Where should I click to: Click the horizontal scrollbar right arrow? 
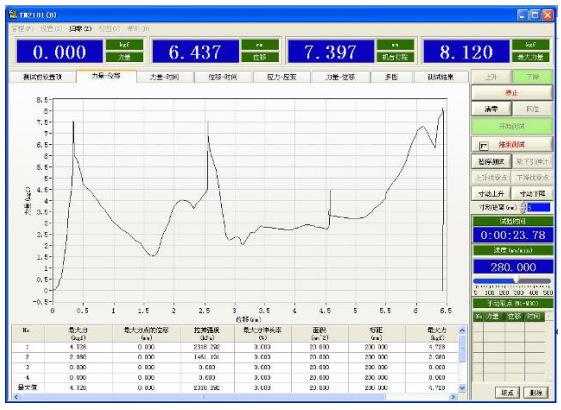point(453,396)
